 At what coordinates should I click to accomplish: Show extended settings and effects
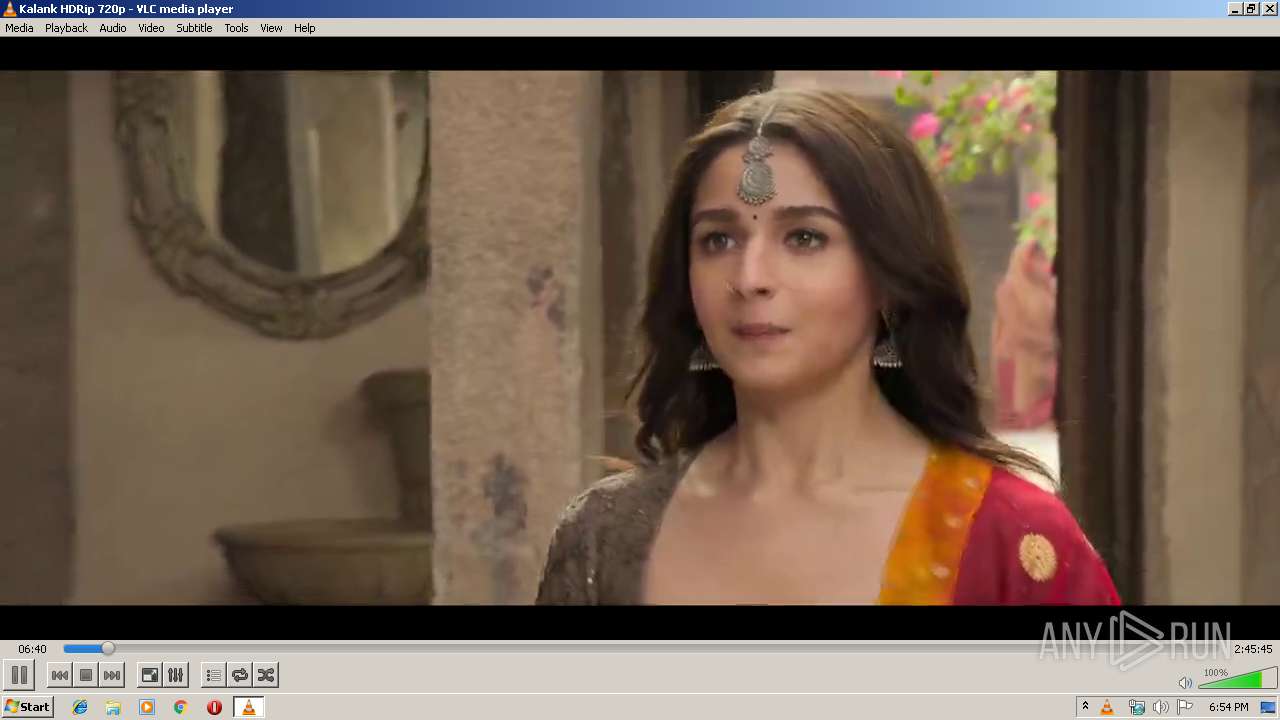pyautogui.click(x=175, y=675)
